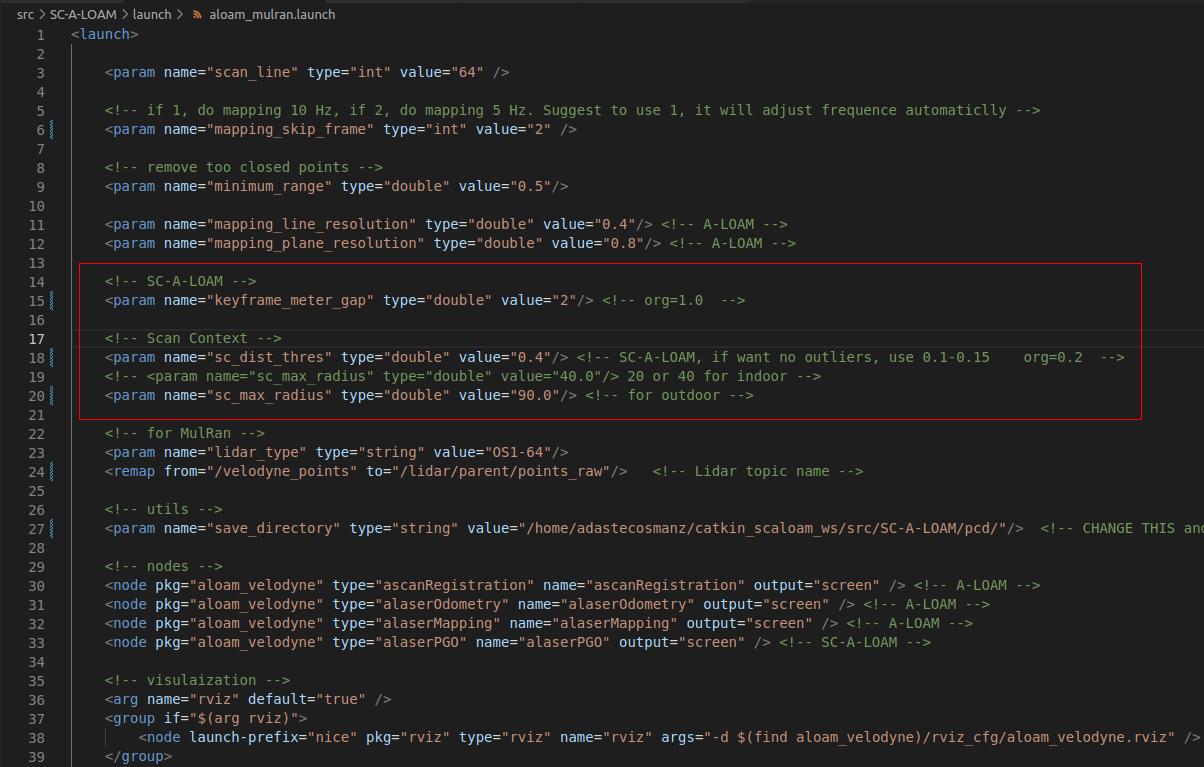
Task: Expand the SC-A-LOAM breadcrumb segment
Action: tap(83, 15)
